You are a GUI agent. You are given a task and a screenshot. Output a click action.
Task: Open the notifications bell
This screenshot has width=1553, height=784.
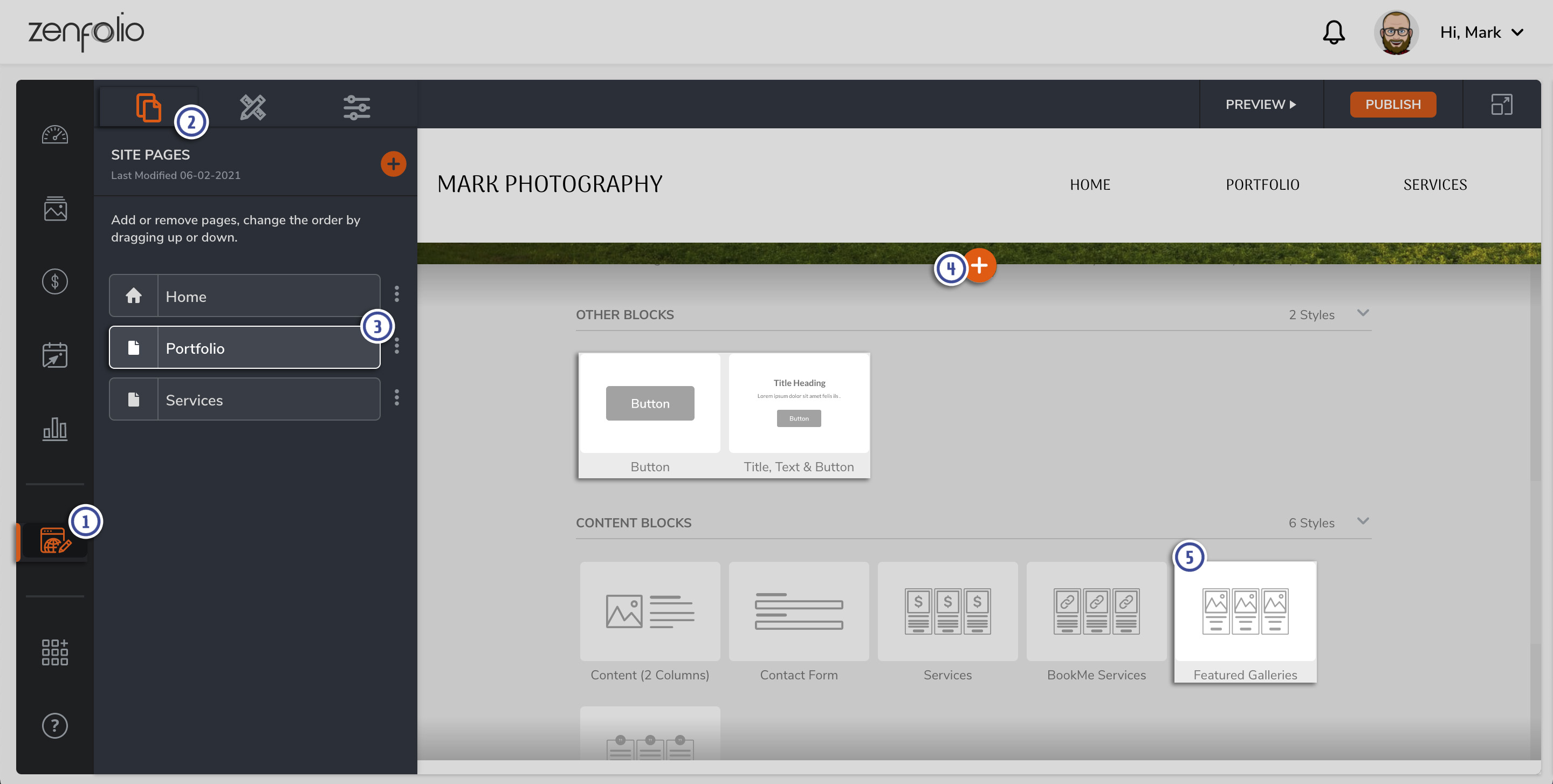click(1334, 32)
